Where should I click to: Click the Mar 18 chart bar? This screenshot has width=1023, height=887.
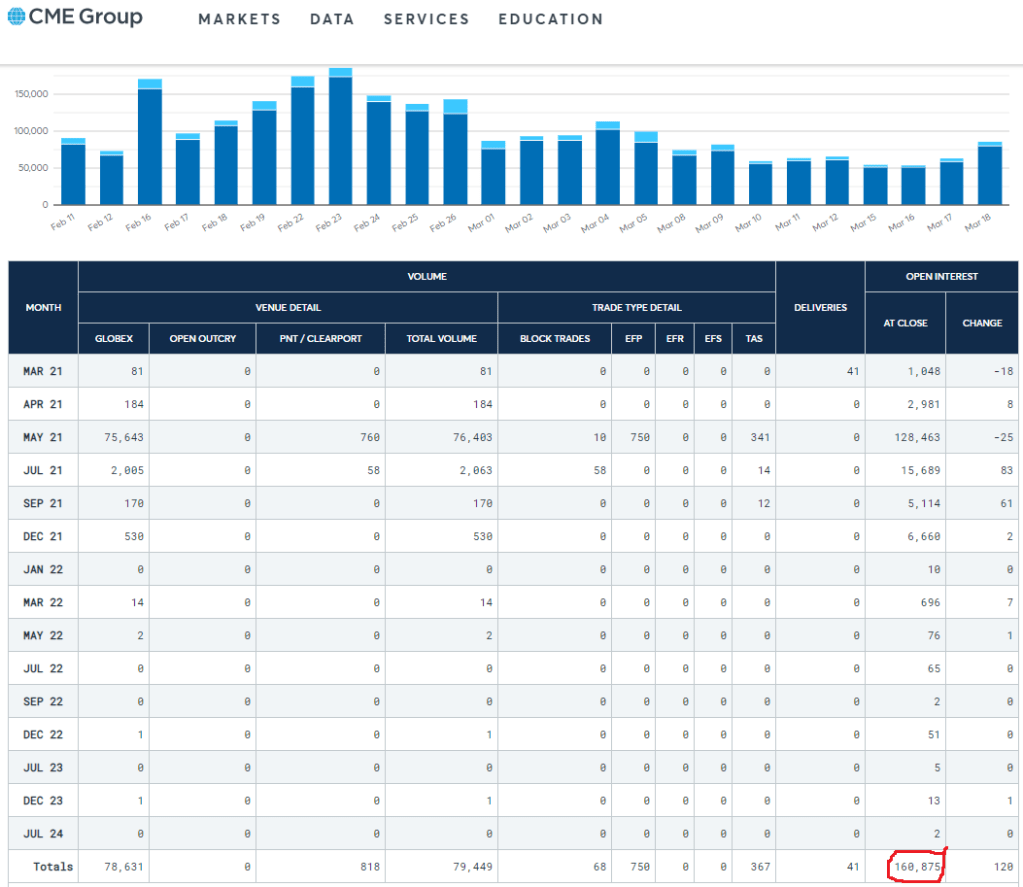990,174
